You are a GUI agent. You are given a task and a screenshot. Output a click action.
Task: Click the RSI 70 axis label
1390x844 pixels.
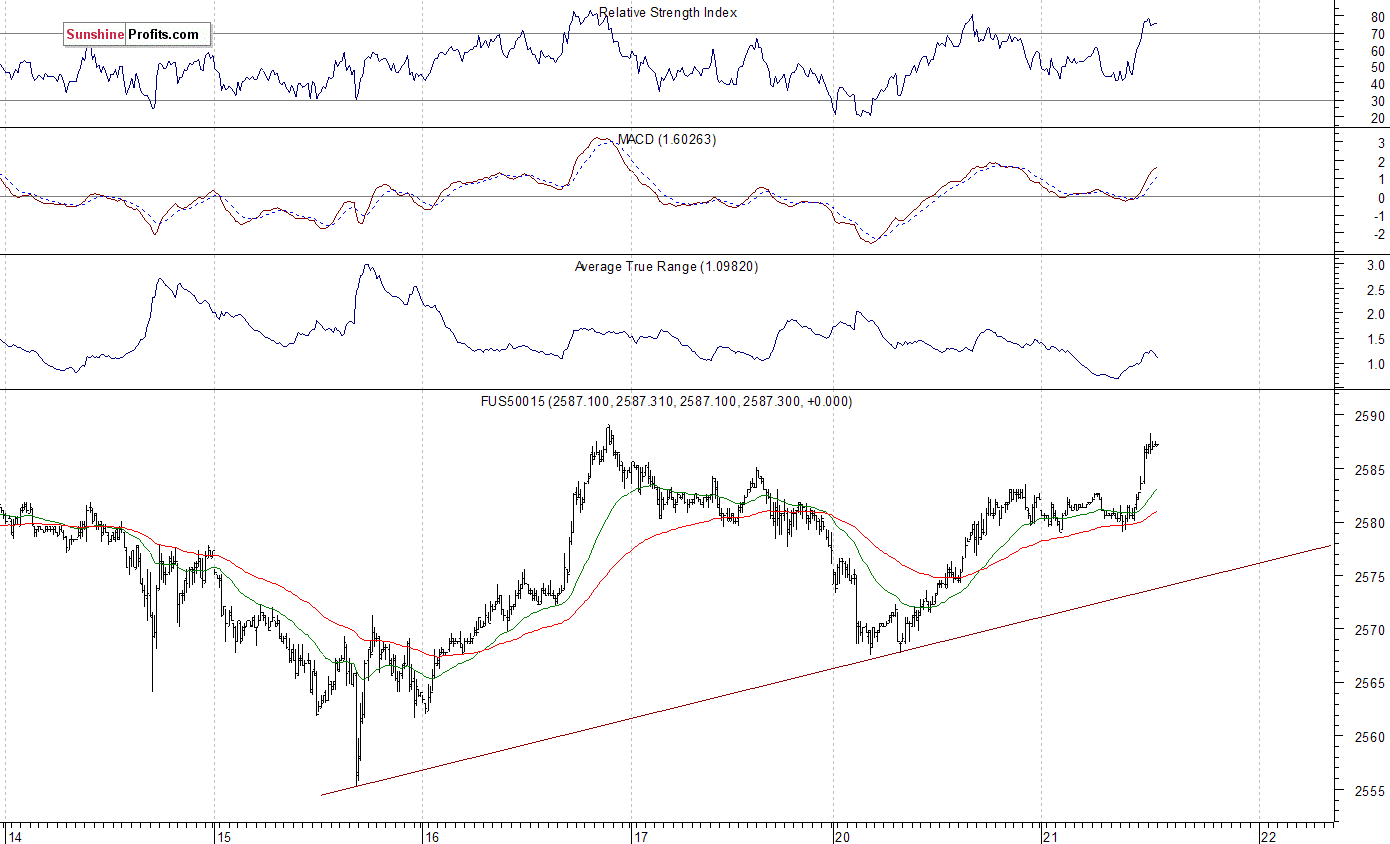point(1376,33)
